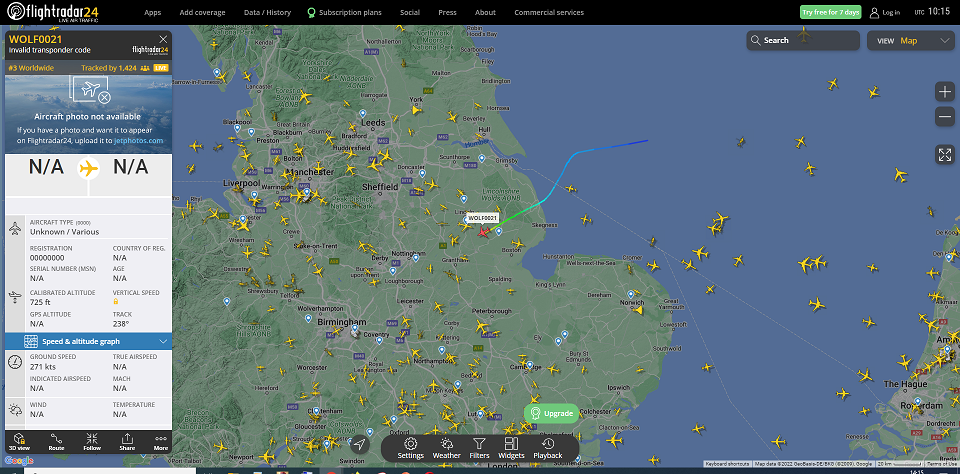The width and height of the screenshot is (960, 474).
Task: Start Playback of past flights
Action: (x=548, y=448)
